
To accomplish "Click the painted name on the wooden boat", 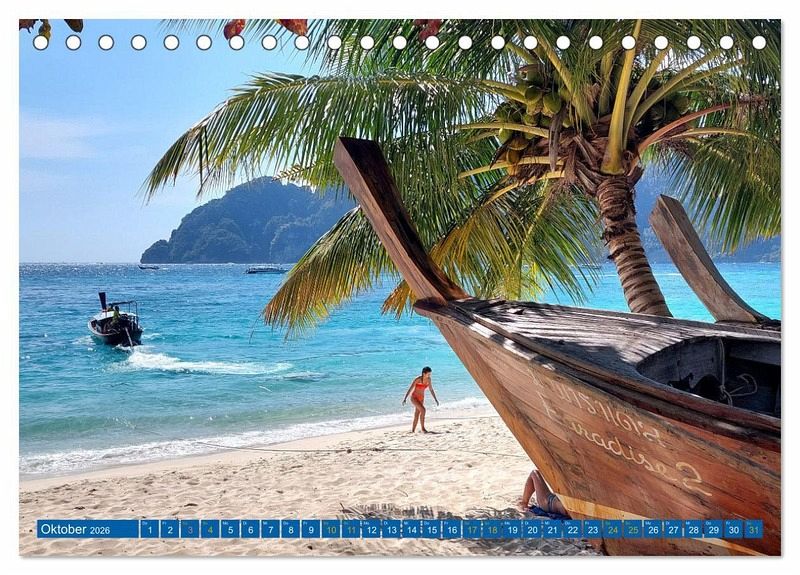I will coord(618,435).
